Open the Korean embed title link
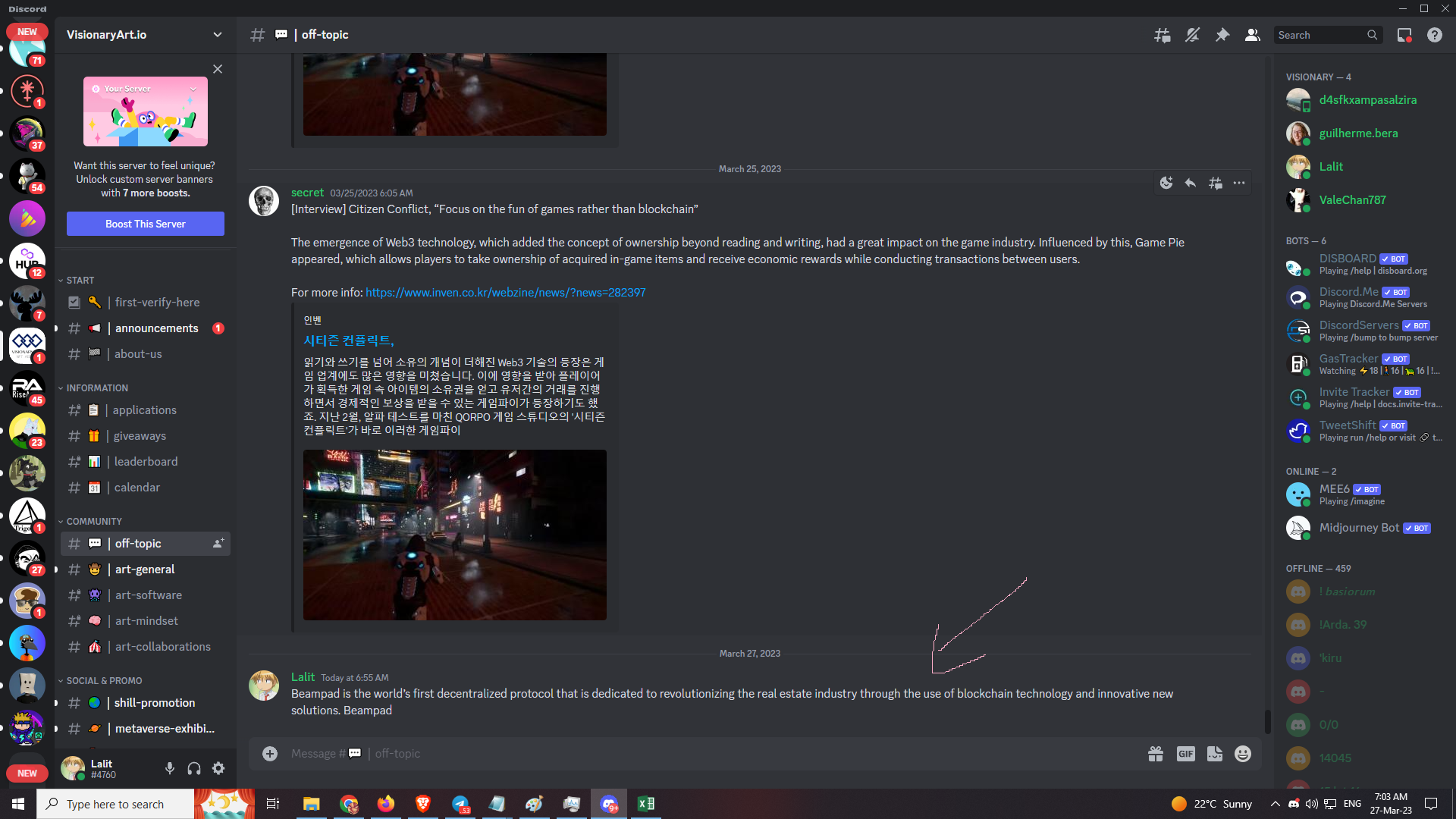Image resolution: width=1456 pixels, height=819 pixels. (x=349, y=340)
